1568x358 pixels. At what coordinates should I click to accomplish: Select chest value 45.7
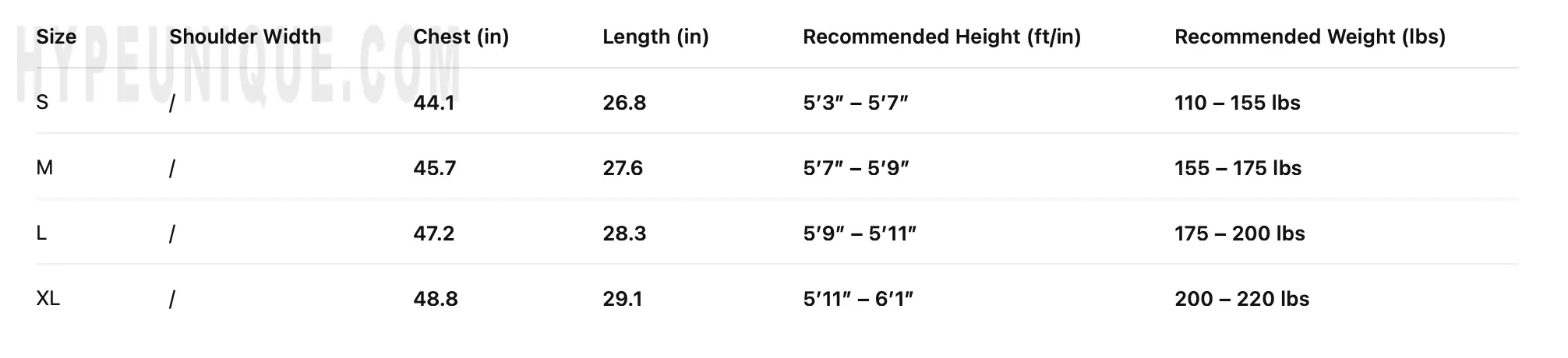tap(434, 168)
